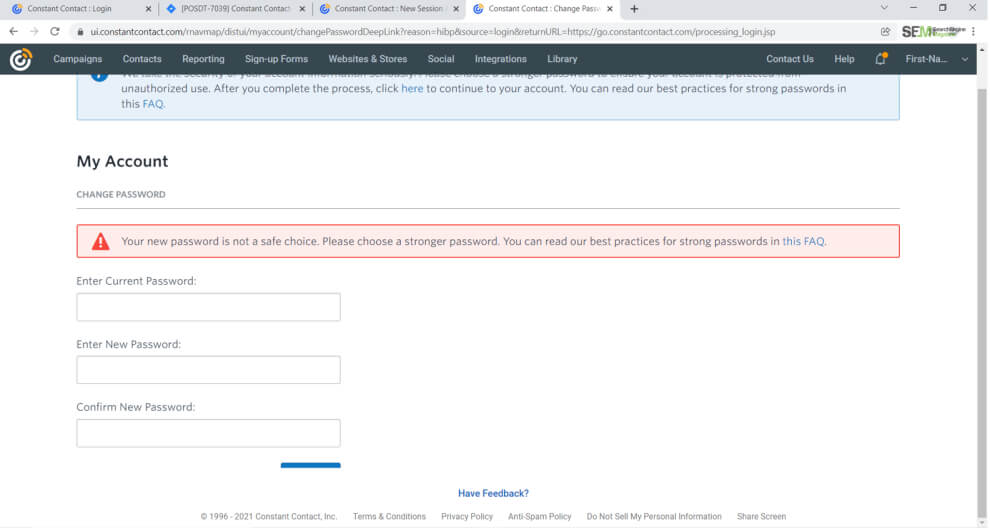Open the Social menu
Screen dimensions: 990x528
(x=441, y=59)
